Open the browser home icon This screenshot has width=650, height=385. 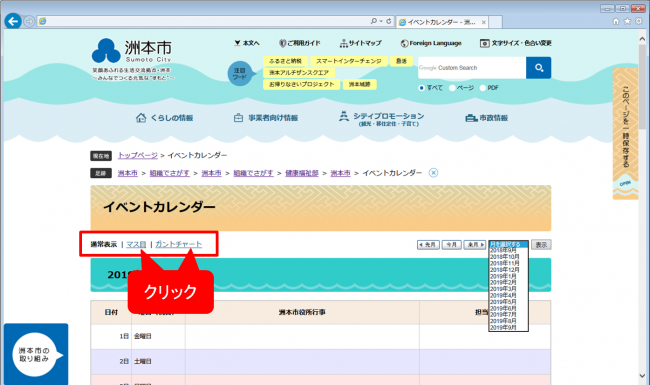[x=616, y=21]
